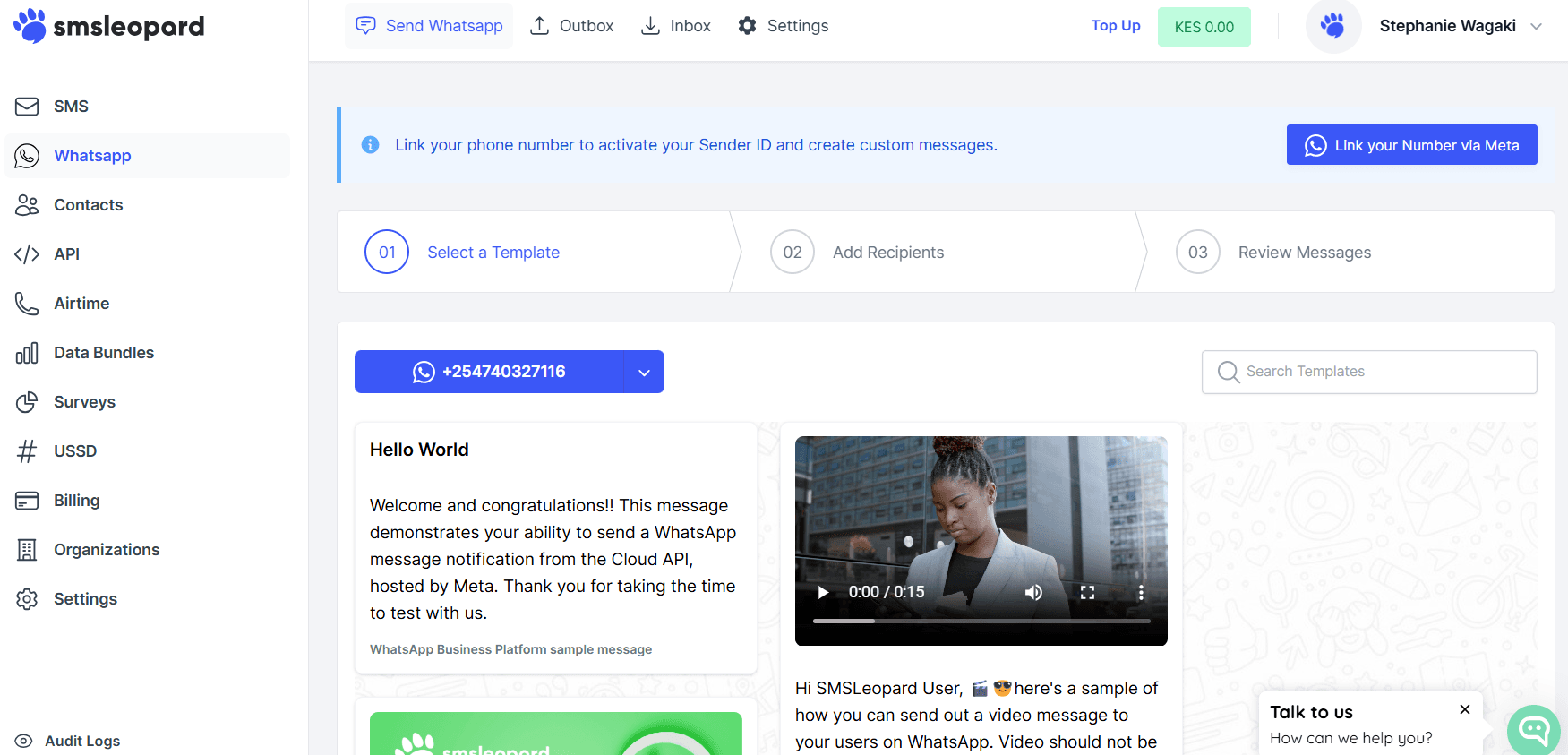Click the Audit Logs eye icon
The image size is (1568, 755).
tap(24, 742)
